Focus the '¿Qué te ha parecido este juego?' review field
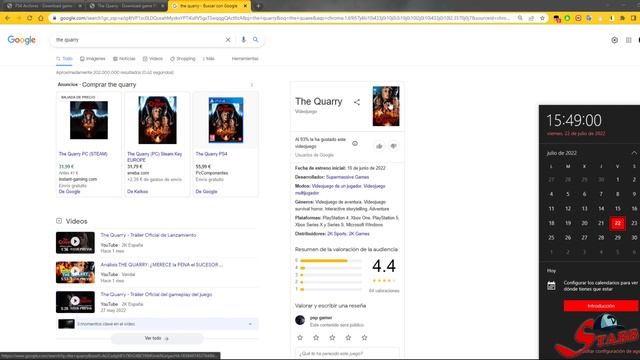Screen dimensions: 640x360 coord(347,353)
